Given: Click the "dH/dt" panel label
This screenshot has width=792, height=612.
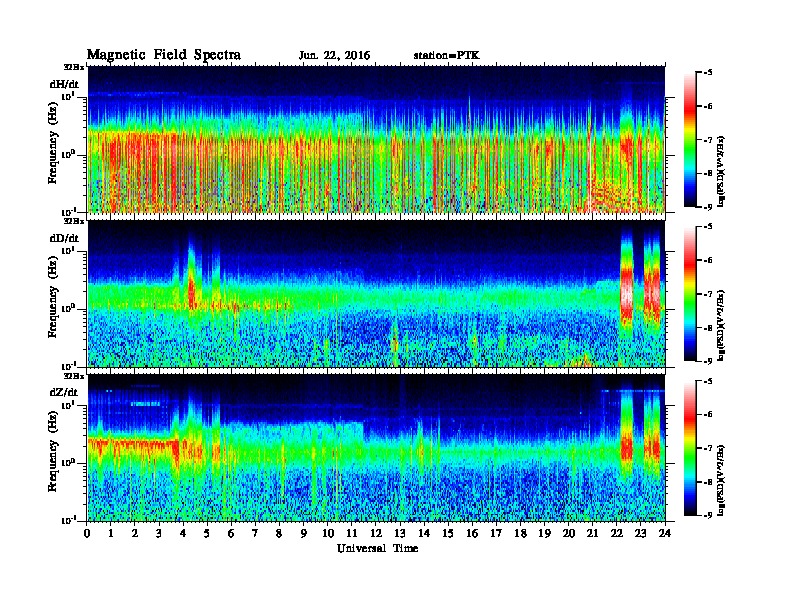Looking at the screenshot, I should pos(64,84).
